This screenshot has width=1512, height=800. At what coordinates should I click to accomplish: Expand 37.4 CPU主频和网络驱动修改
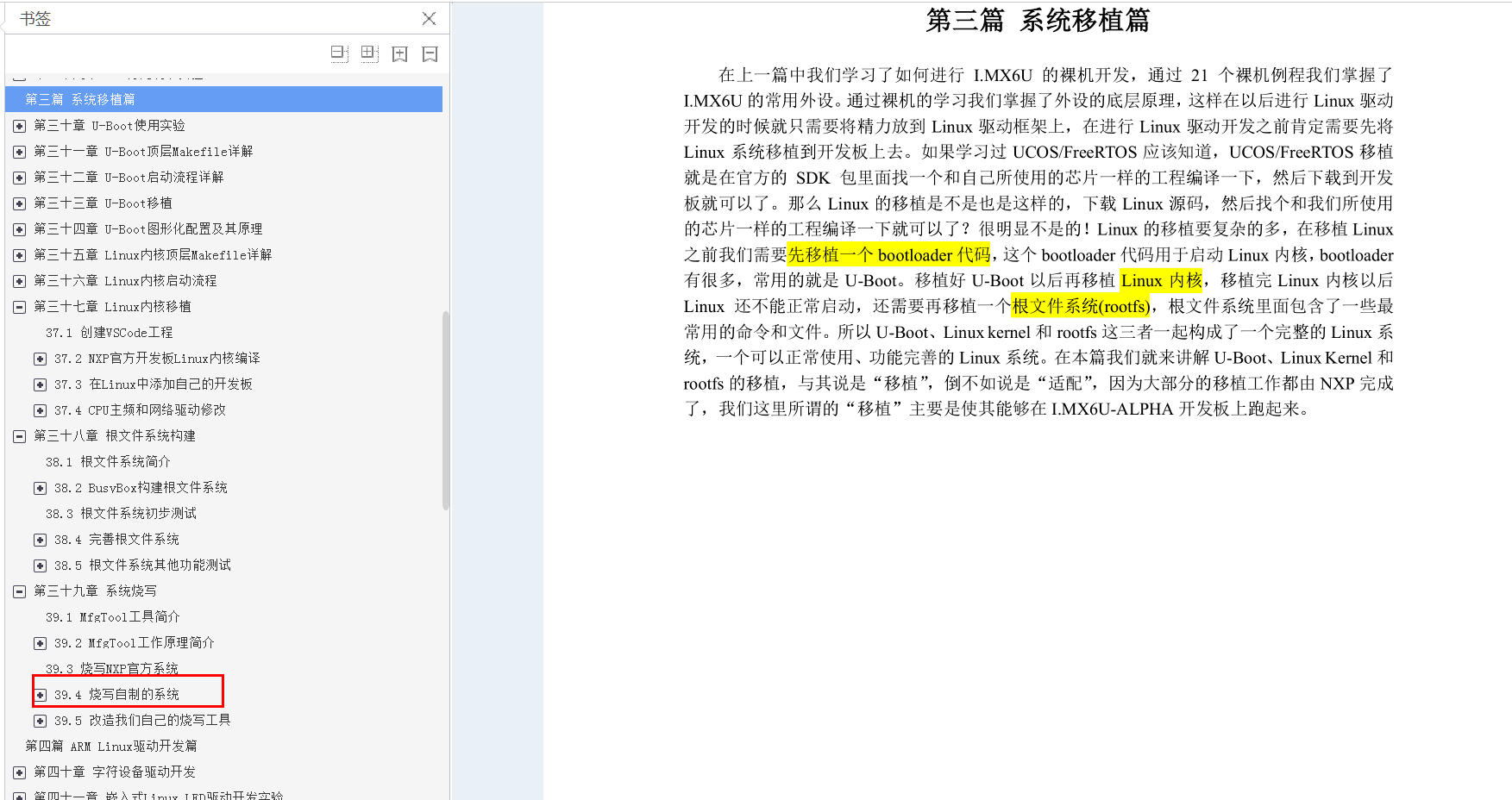point(40,410)
